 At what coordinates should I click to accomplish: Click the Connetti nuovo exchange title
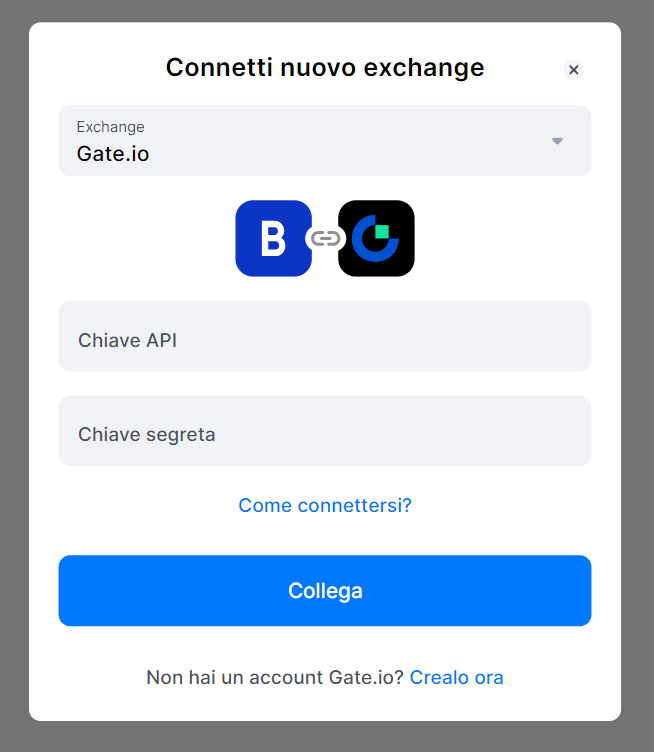click(324, 68)
